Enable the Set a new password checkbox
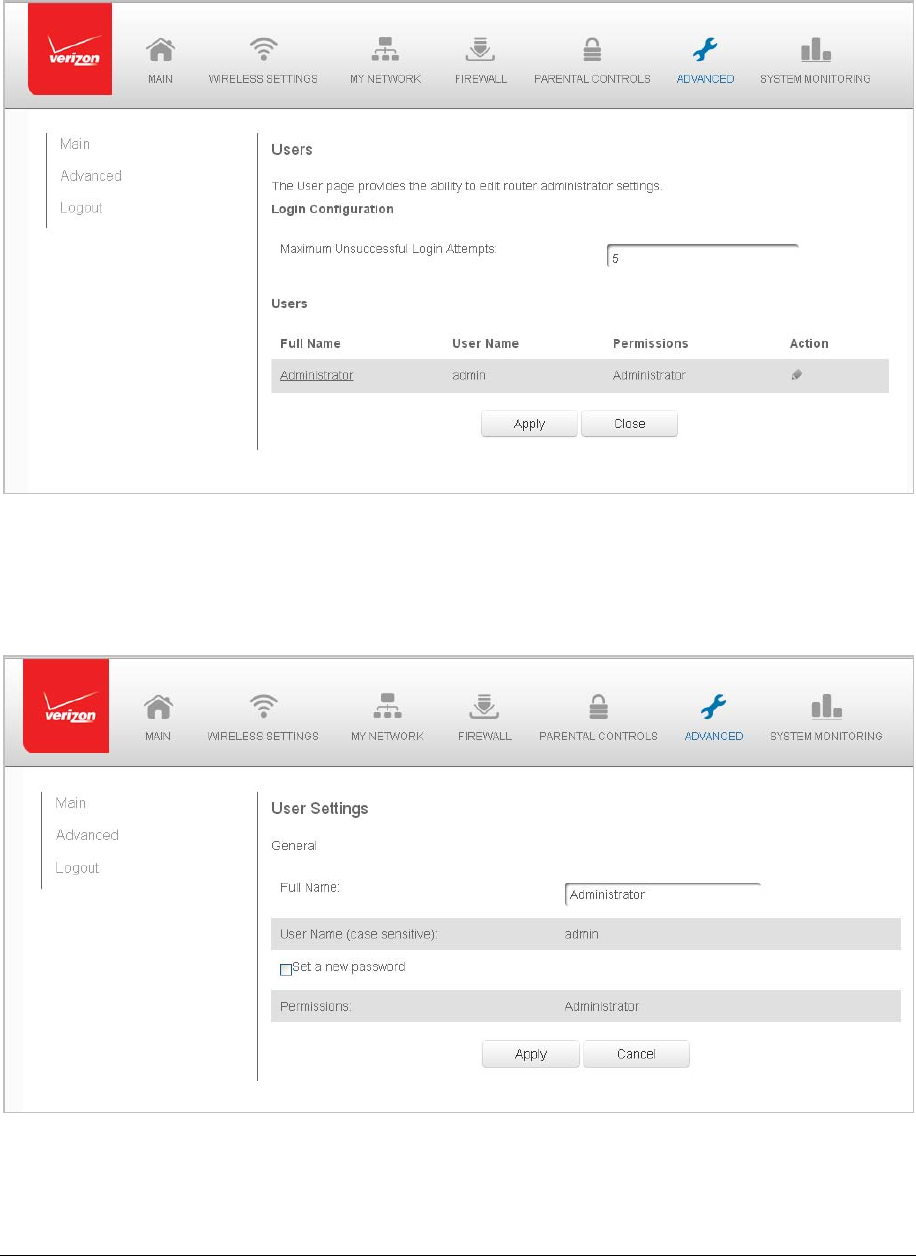The height and width of the screenshot is (1256, 916). point(286,969)
